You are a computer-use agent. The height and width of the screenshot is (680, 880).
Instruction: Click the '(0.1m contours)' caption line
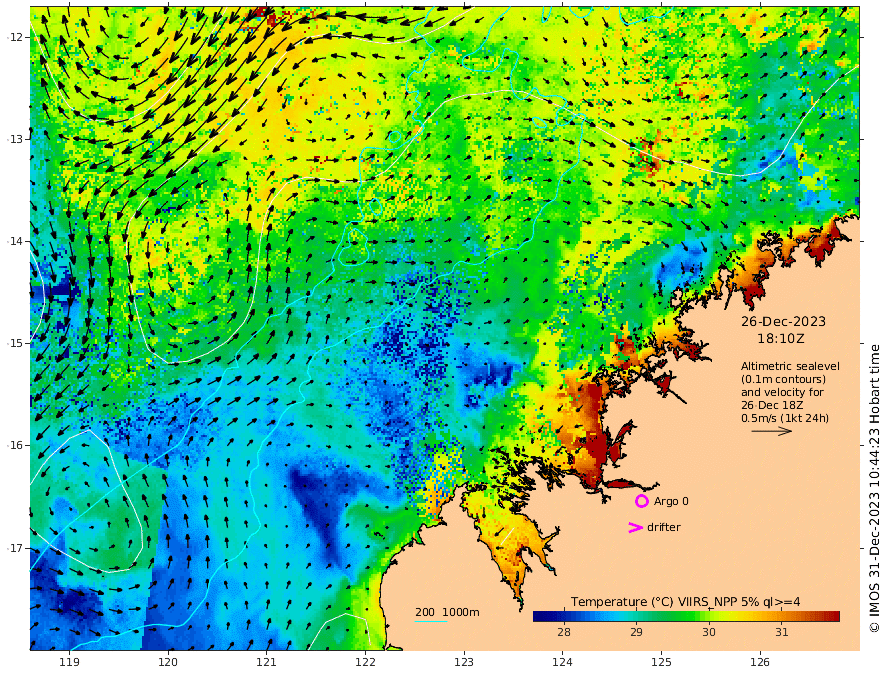[x=783, y=379]
